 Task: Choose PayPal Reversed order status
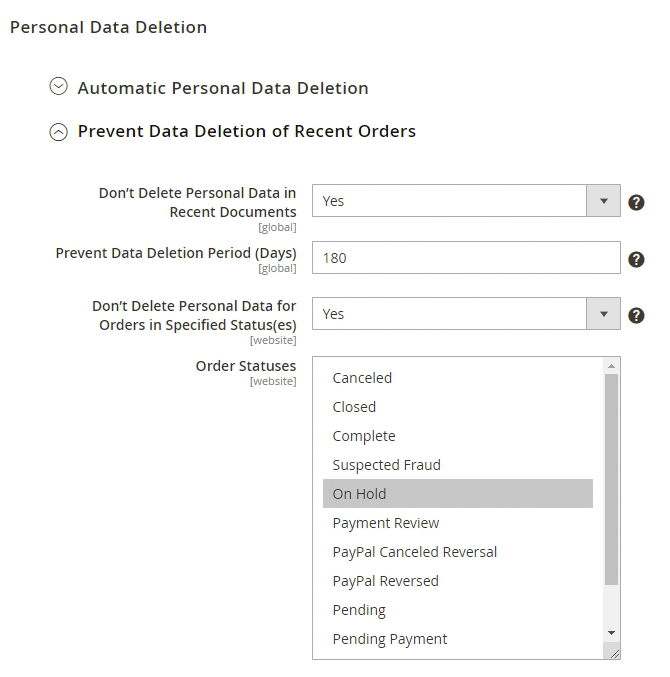[385, 581]
